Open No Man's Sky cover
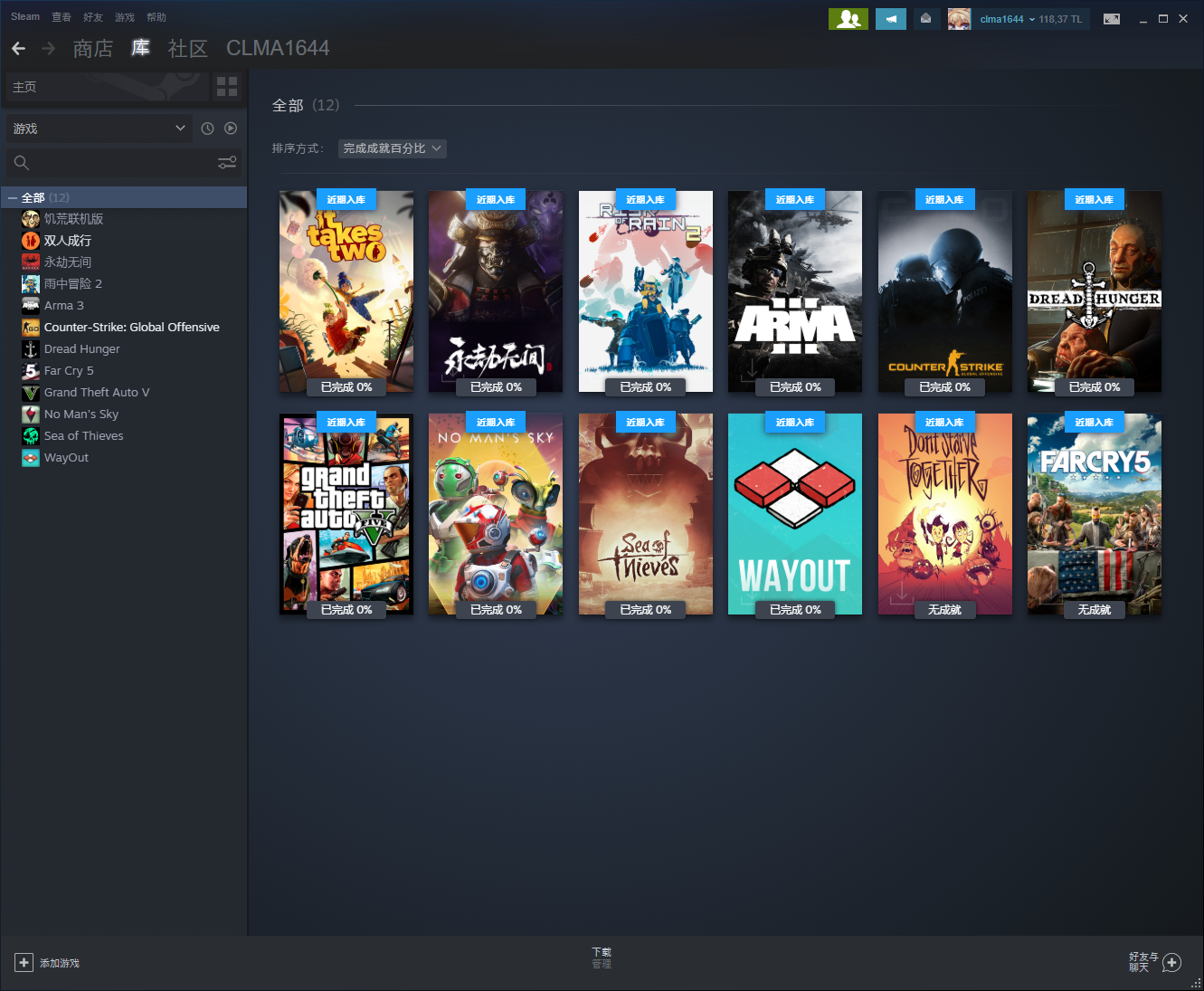 (x=496, y=514)
